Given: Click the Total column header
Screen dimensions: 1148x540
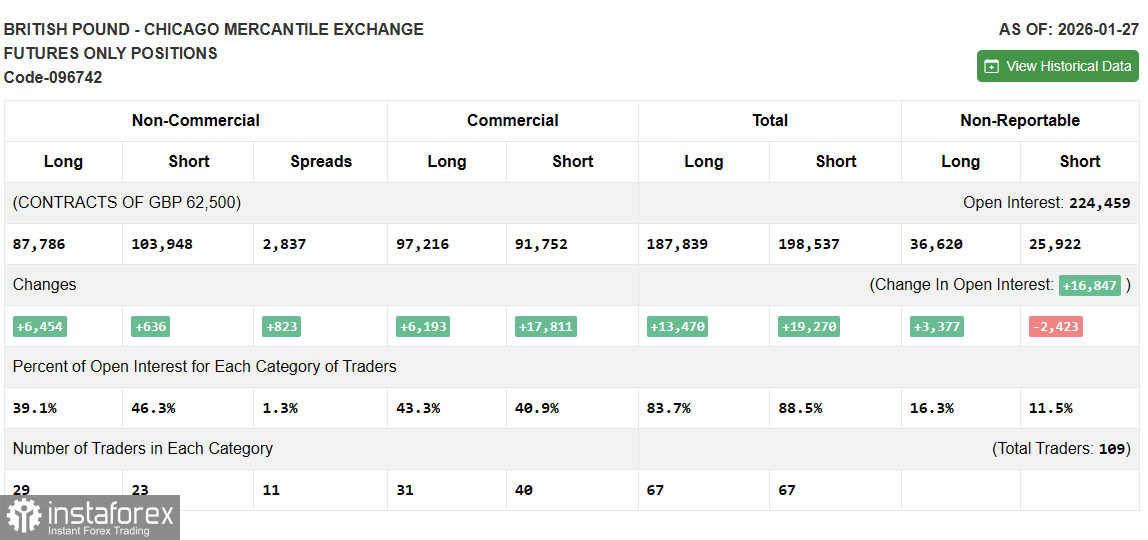Looking at the screenshot, I should click(769, 120).
